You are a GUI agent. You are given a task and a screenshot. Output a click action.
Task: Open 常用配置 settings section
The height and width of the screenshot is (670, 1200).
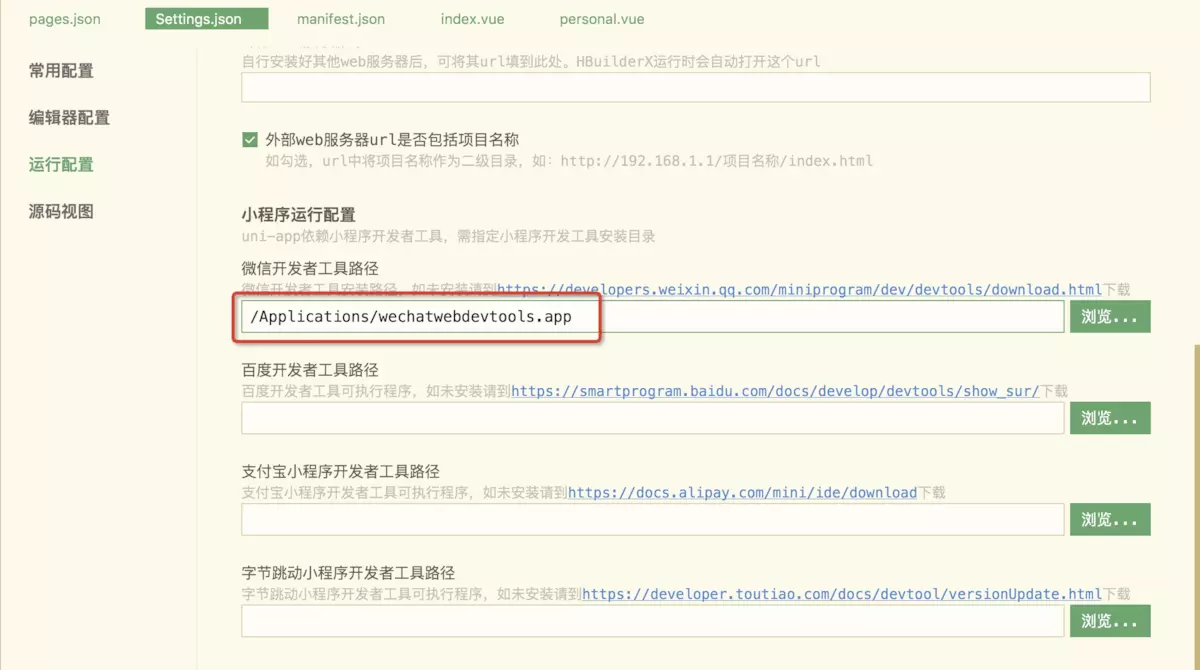pos(63,70)
